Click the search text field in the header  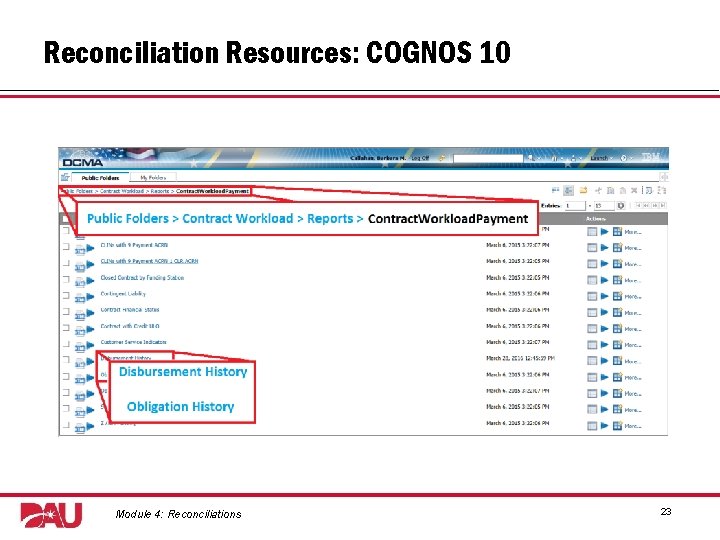(488, 158)
